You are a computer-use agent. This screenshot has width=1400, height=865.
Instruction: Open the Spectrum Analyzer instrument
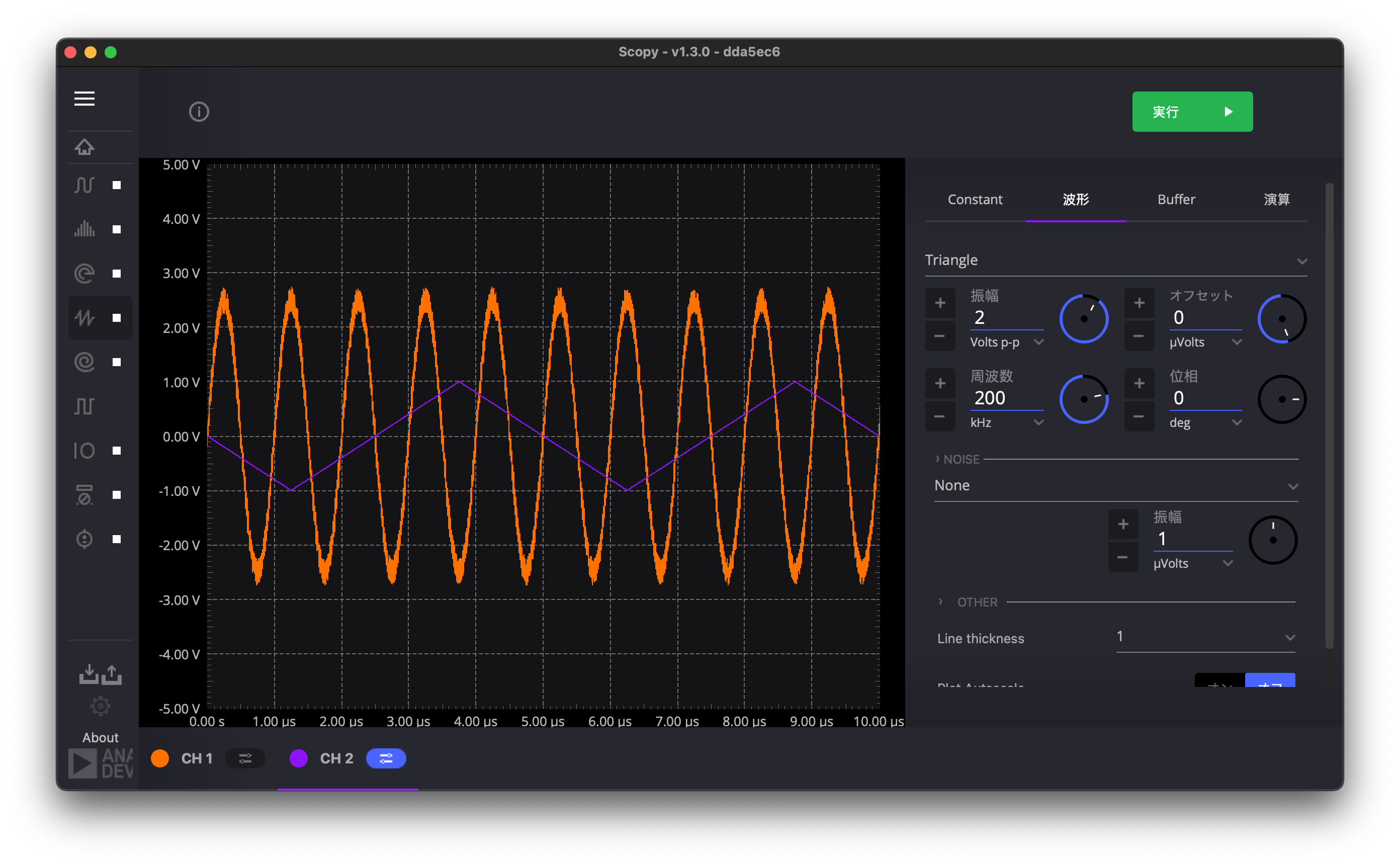(84, 229)
